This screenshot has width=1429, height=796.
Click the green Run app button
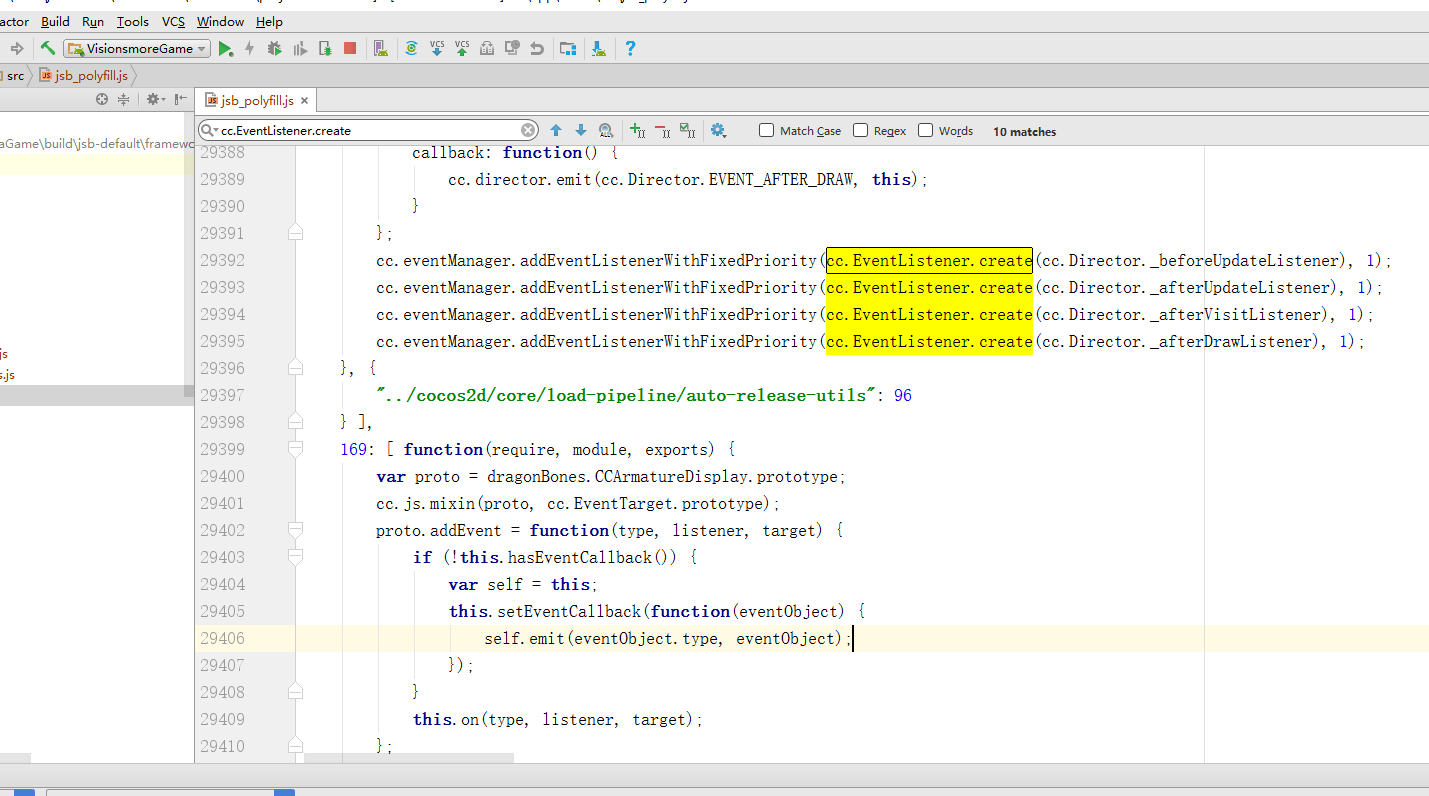pos(226,48)
